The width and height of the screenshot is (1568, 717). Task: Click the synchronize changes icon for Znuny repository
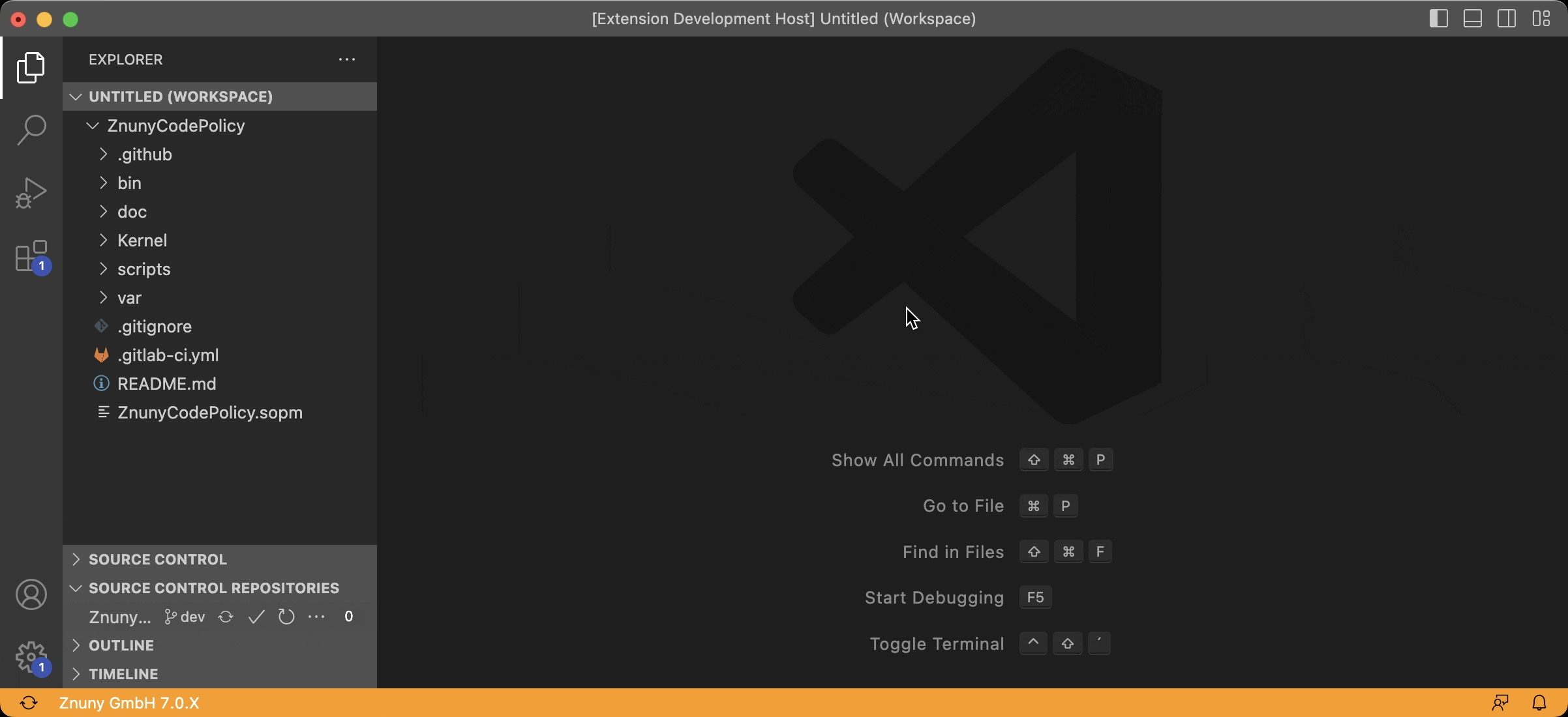point(226,617)
